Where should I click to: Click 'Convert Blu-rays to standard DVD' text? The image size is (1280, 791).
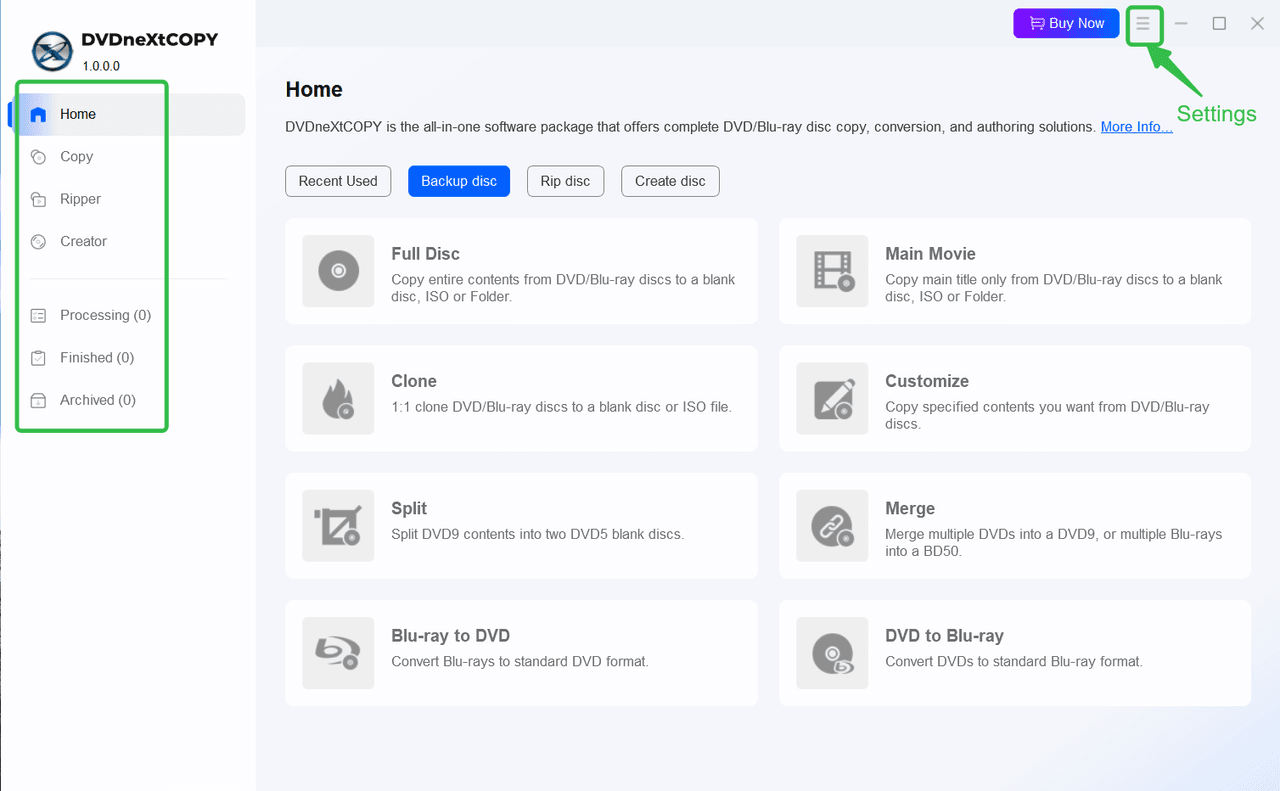tap(520, 661)
